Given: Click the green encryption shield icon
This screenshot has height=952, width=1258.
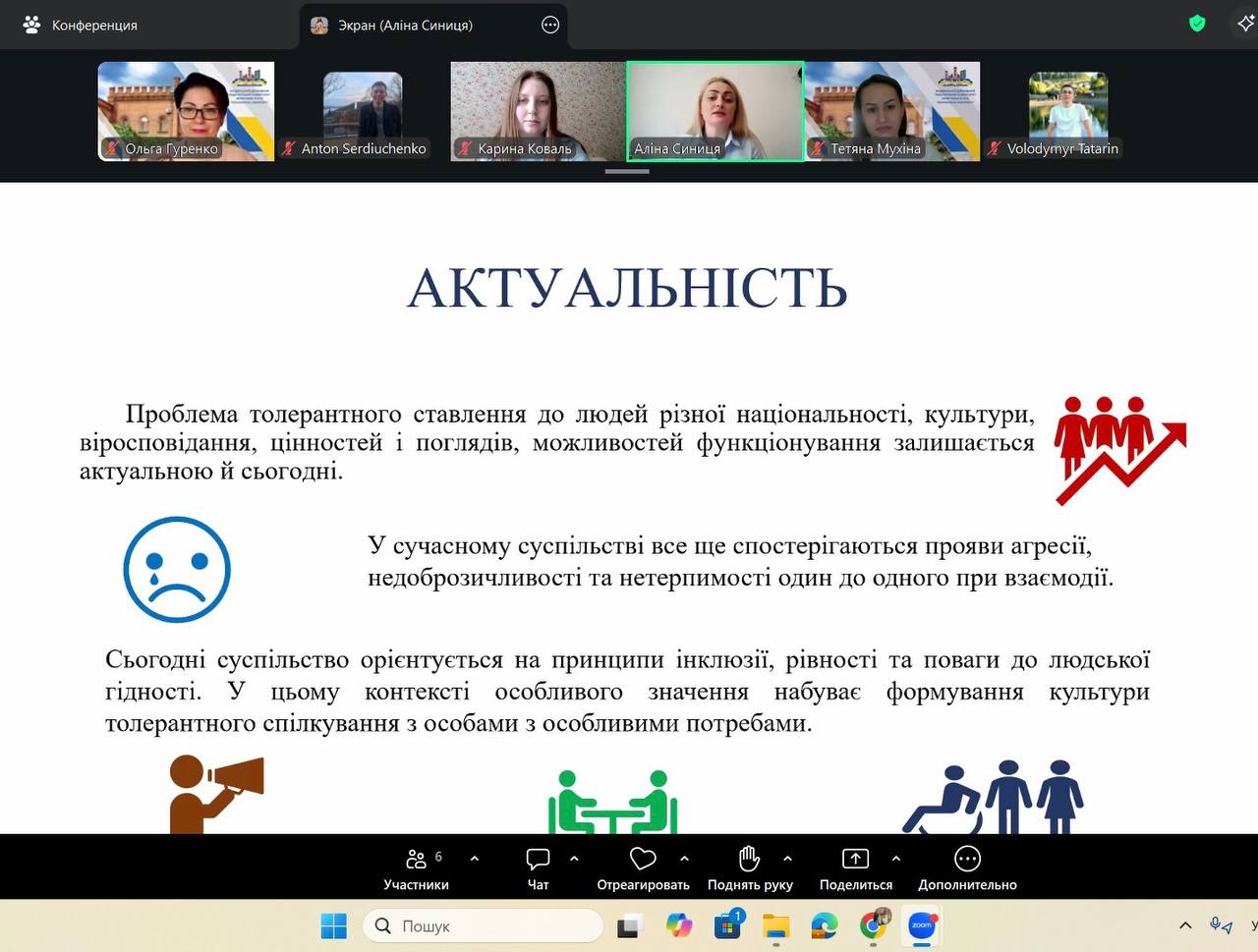Looking at the screenshot, I should point(1197,24).
